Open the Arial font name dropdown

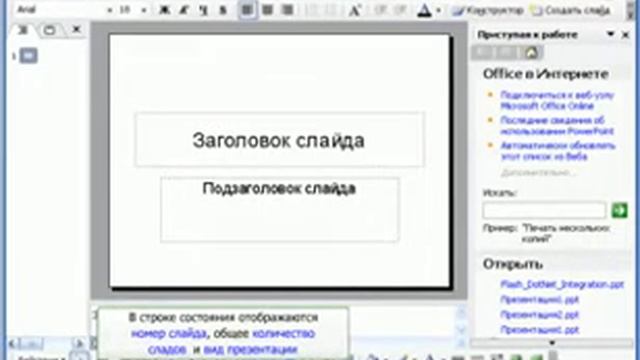pyautogui.click(x=109, y=10)
